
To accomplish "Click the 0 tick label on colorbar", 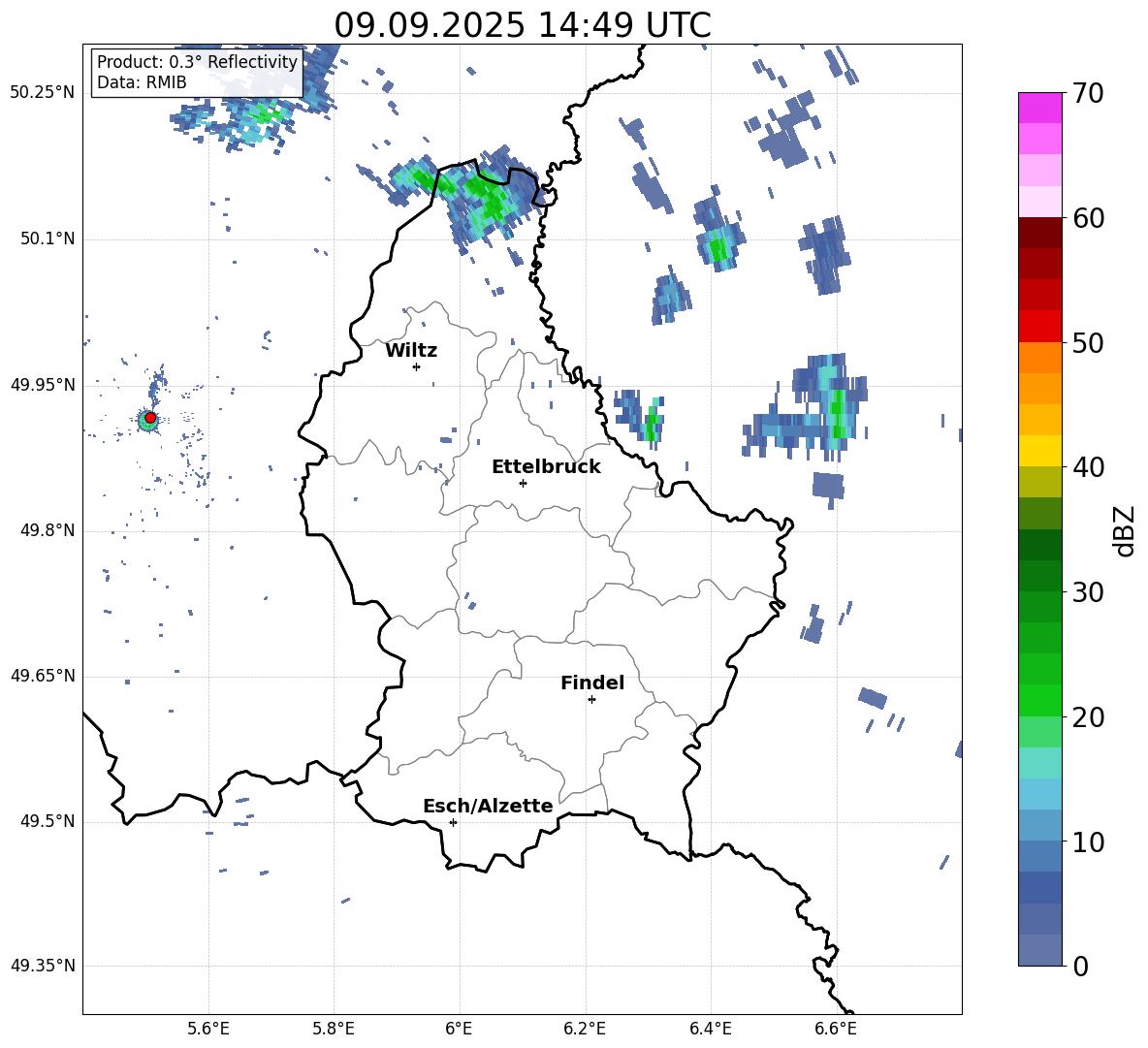I will pyautogui.click(x=1080, y=966).
